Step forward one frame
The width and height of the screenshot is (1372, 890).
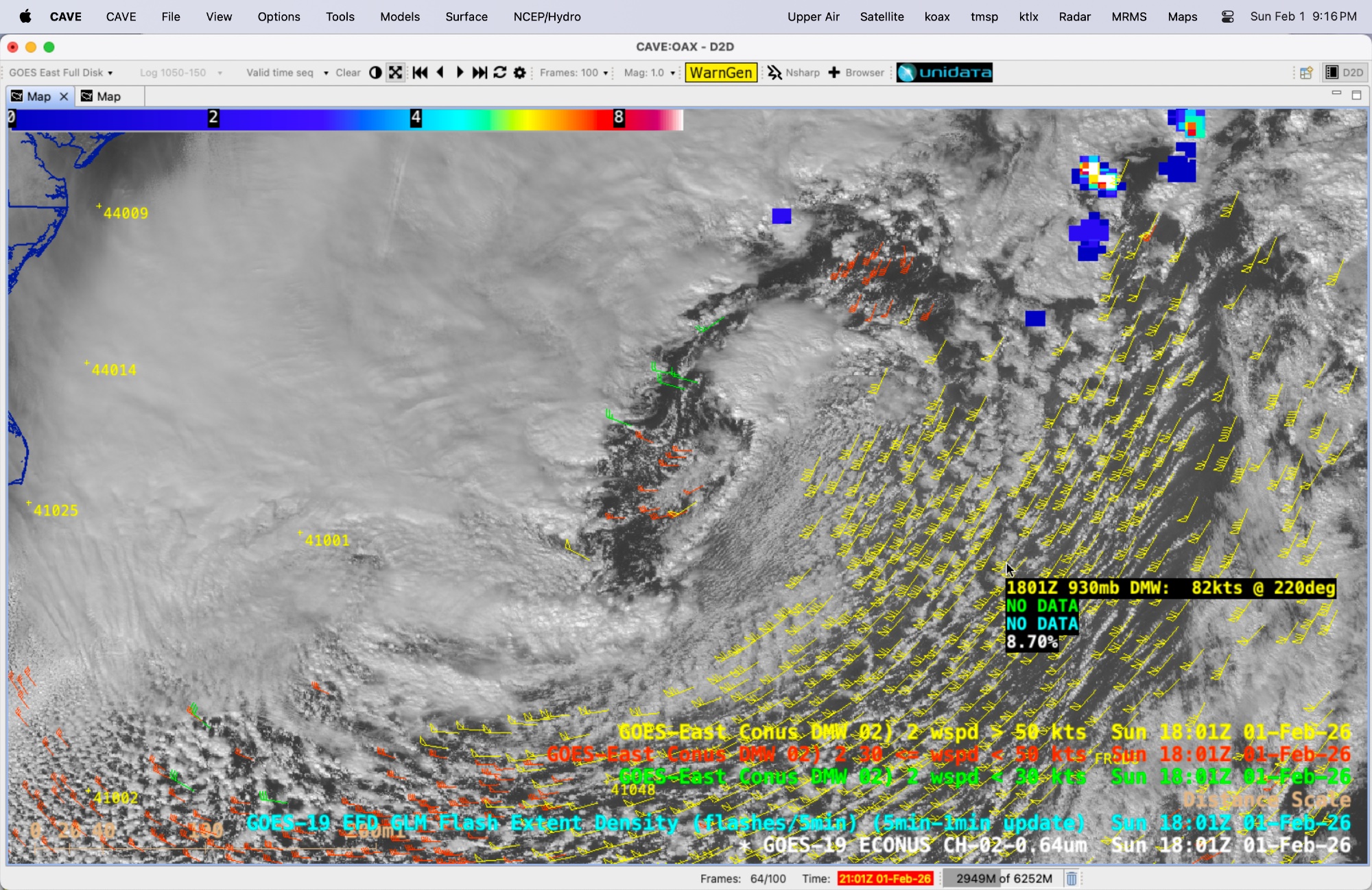tap(460, 73)
